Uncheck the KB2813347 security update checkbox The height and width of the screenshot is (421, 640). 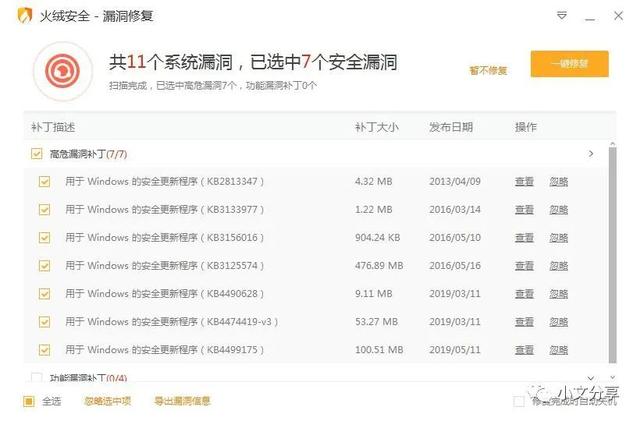pos(44,182)
